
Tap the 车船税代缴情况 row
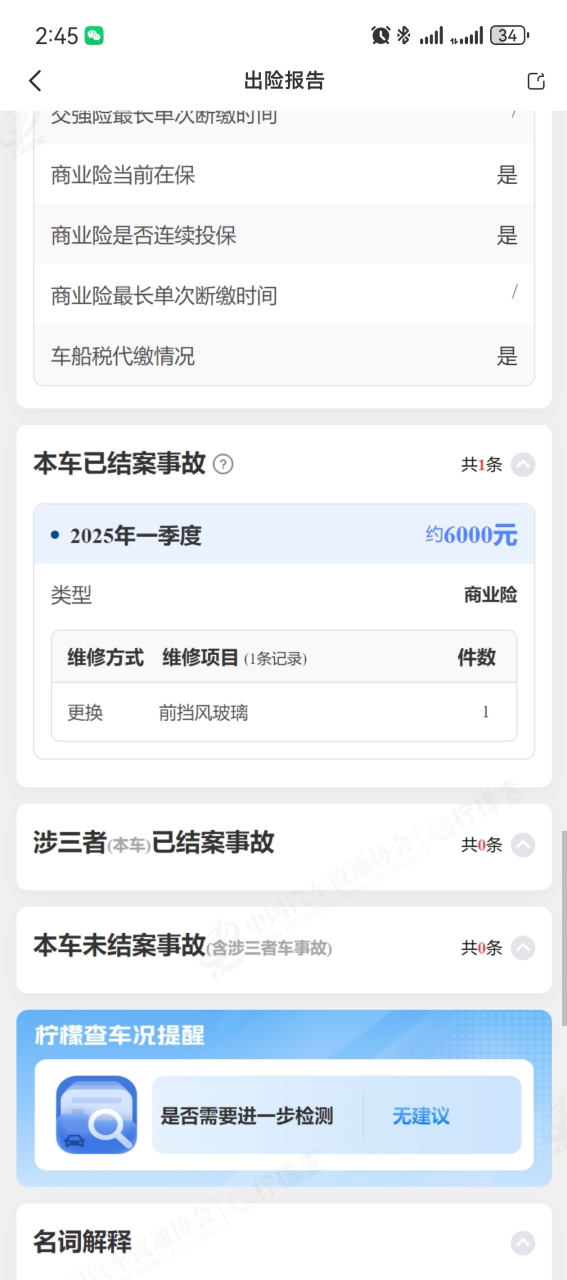click(x=284, y=356)
